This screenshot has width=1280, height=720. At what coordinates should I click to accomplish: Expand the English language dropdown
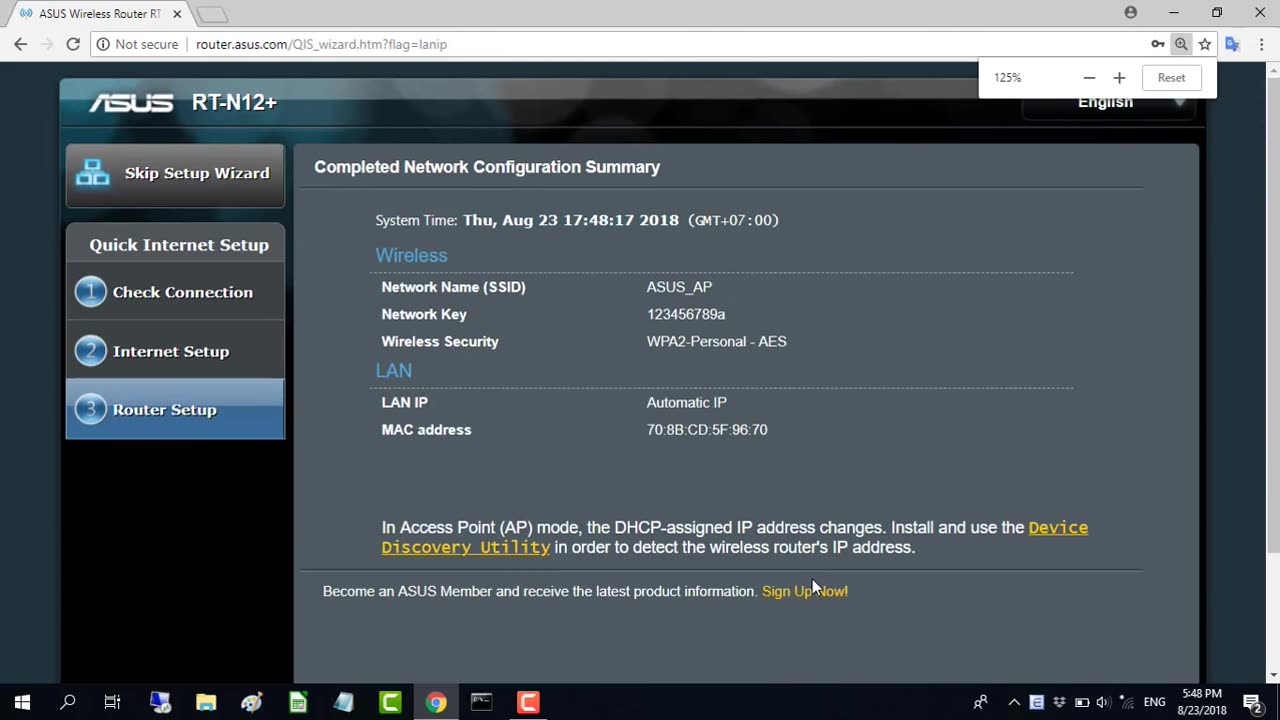click(1108, 103)
